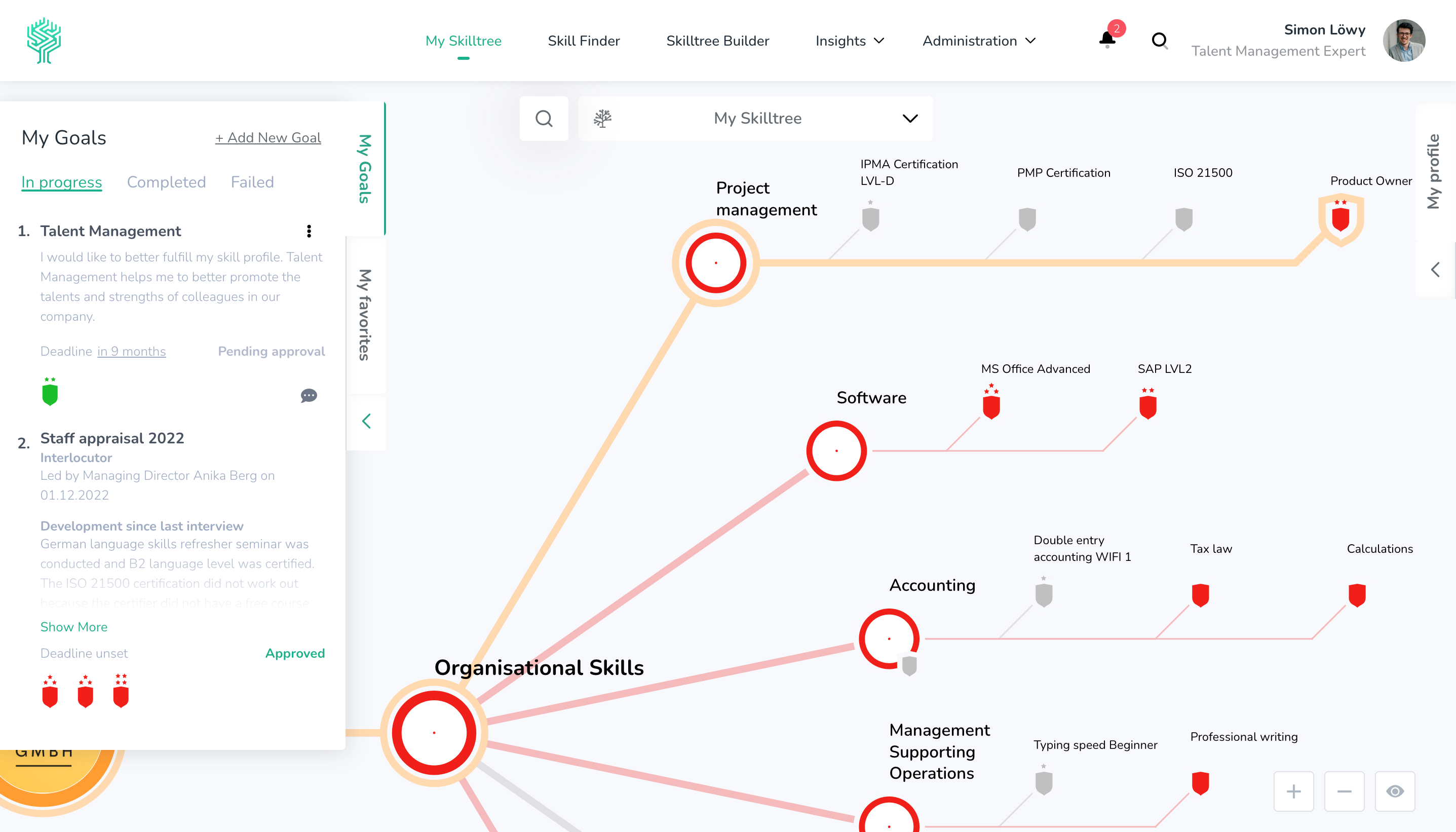Open the three-dot menu on Talent Management
The height and width of the screenshot is (832, 1456).
pyautogui.click(x=309, y=232)
